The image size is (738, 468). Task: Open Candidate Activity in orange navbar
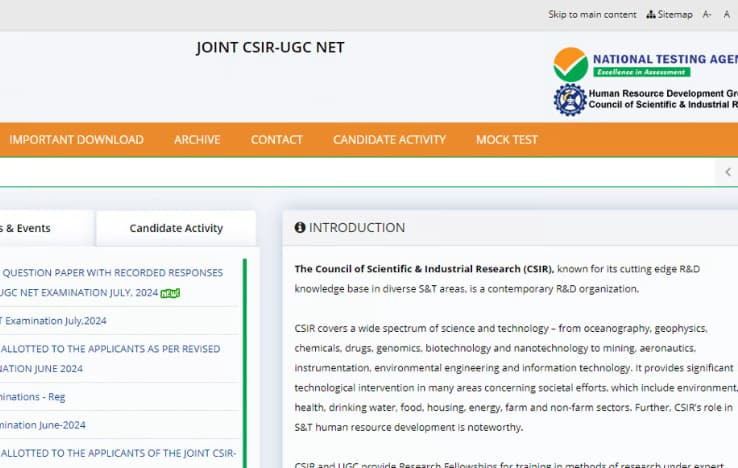click(389, 140)
